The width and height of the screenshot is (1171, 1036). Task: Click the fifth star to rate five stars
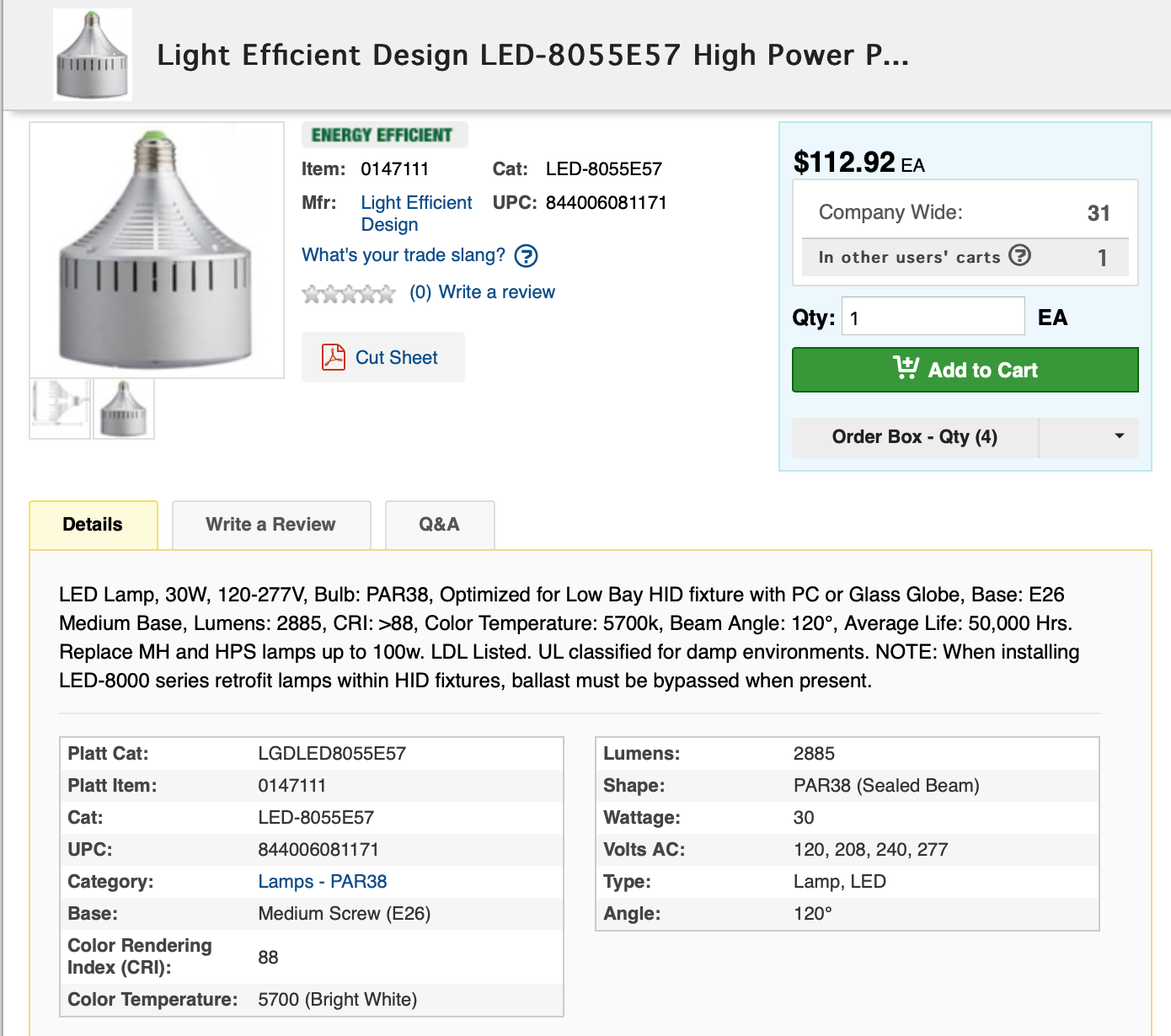388,293
